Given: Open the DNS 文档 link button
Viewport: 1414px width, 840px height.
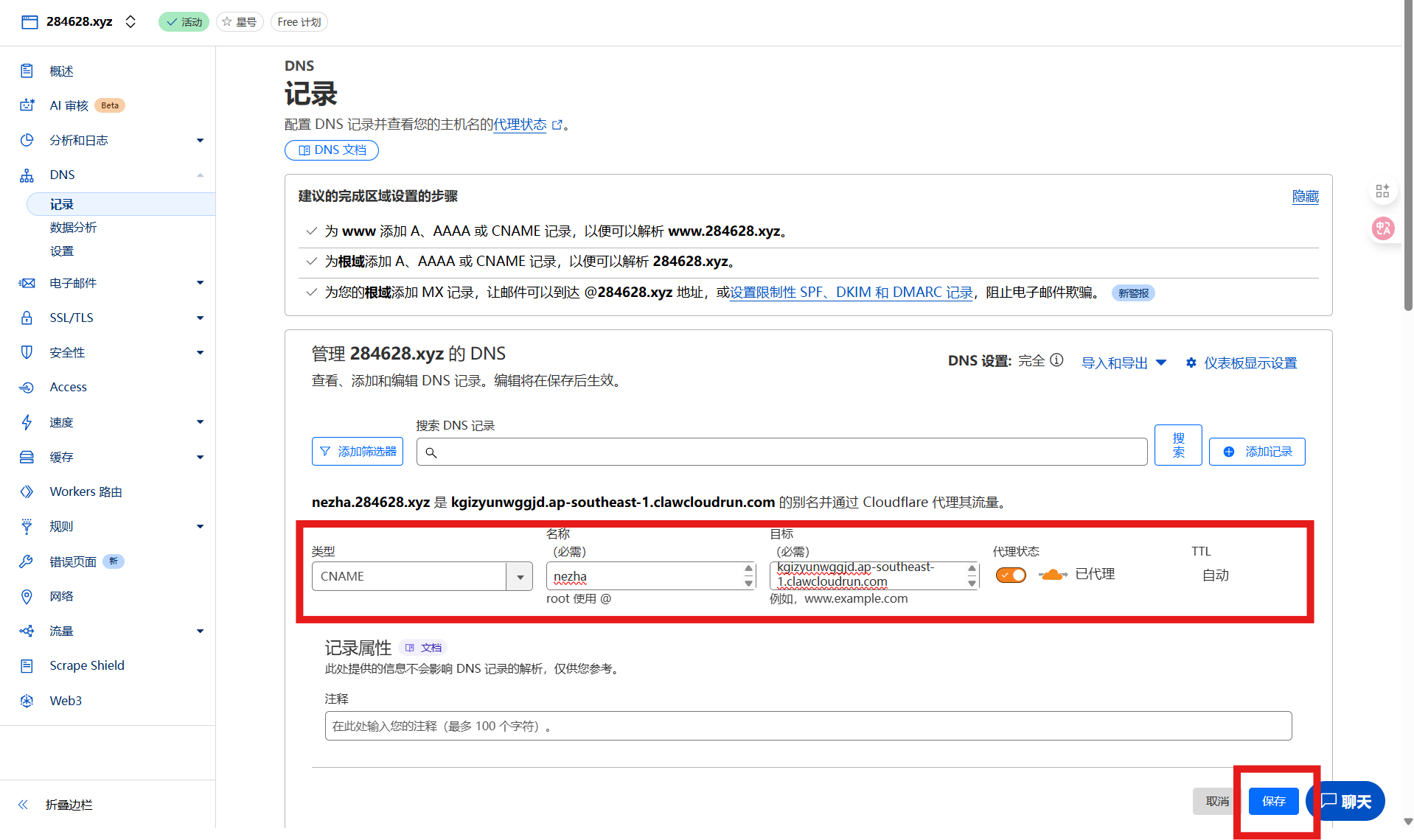Looking at the screenshot, I should point(332,150).
